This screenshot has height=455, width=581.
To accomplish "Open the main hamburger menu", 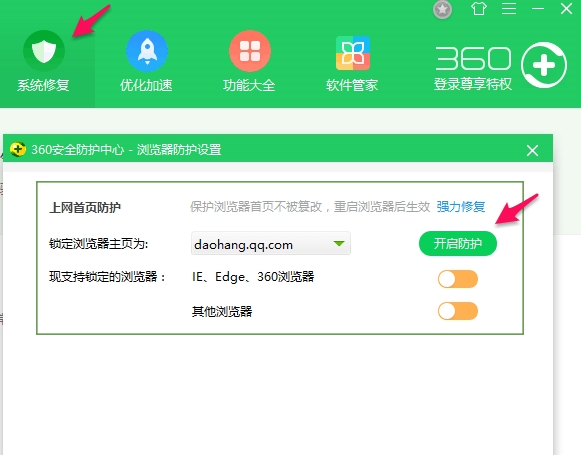I will click(x=509, y=8).
